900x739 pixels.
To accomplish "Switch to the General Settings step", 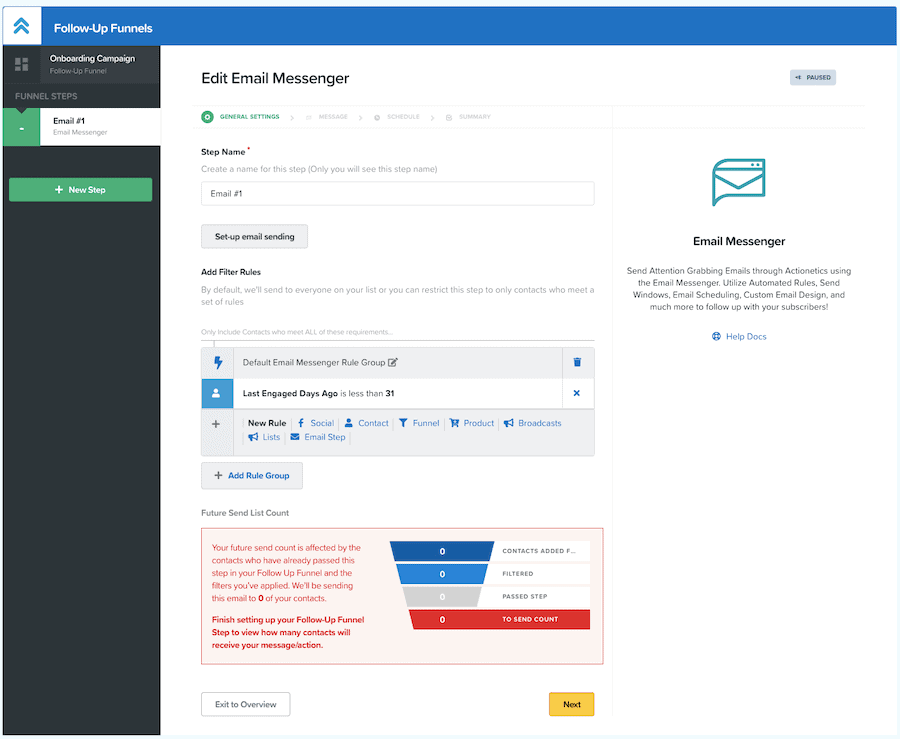I will pyautogui.click(x=250, y=117).
